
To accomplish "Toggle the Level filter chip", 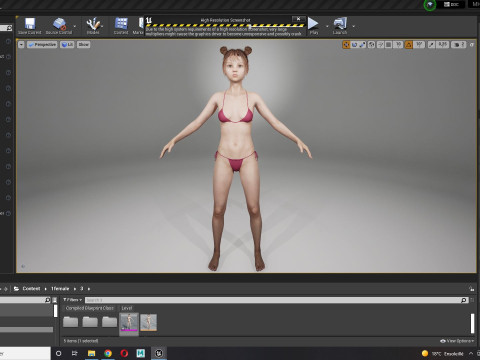I will pos(127,308).
